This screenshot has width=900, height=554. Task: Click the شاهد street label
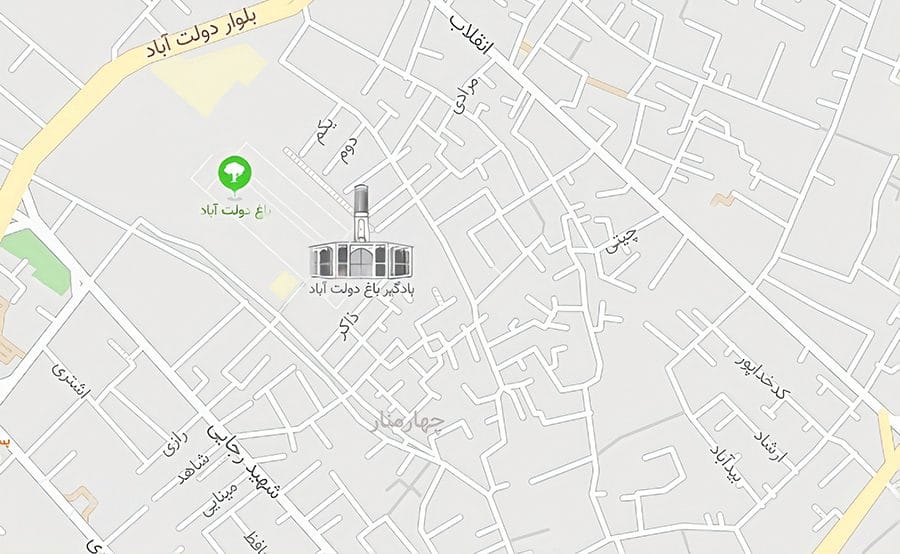(193, 468)
